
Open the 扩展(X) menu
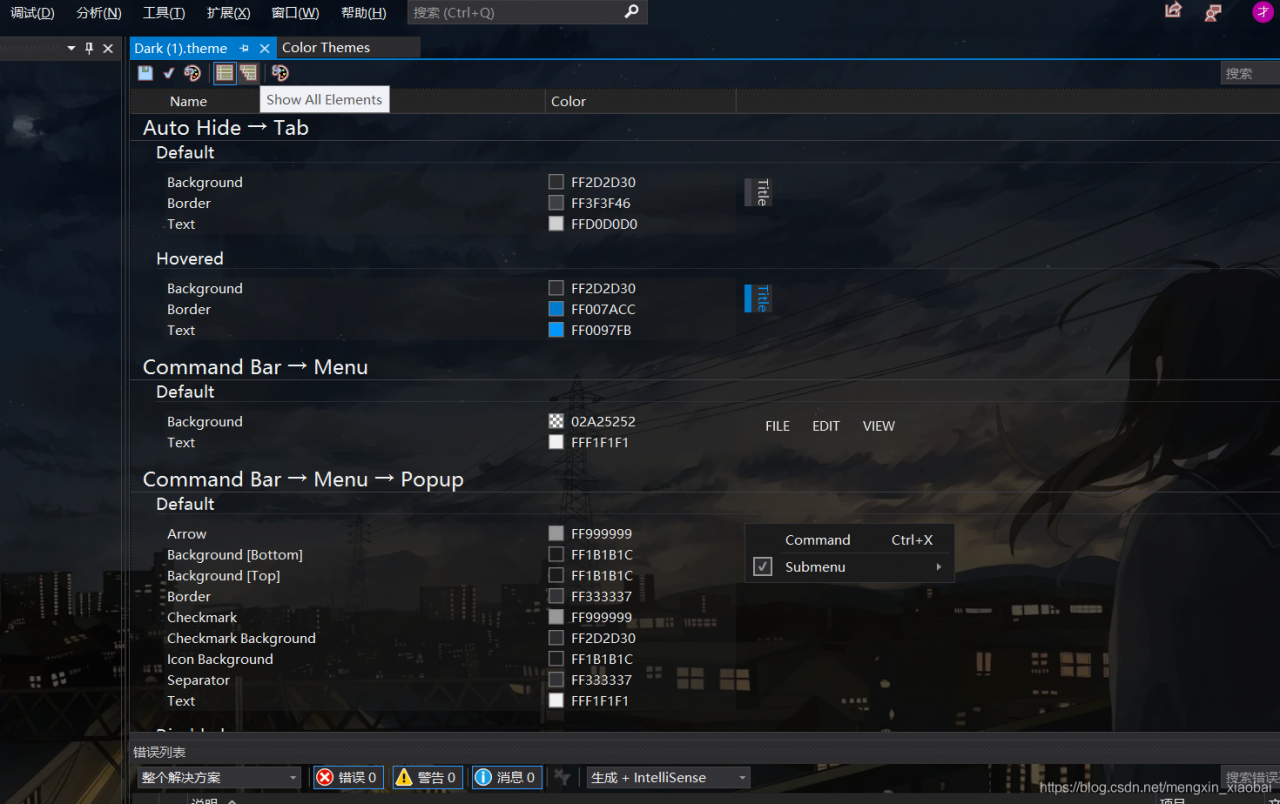(x=228, y=12)
